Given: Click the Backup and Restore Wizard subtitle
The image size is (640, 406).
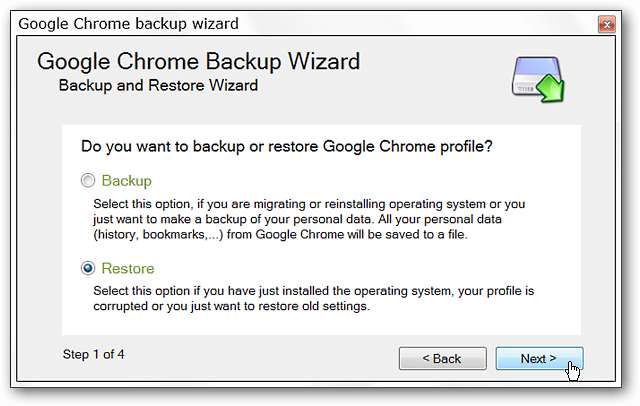Looking at the screenshot, I should (158, 86).
